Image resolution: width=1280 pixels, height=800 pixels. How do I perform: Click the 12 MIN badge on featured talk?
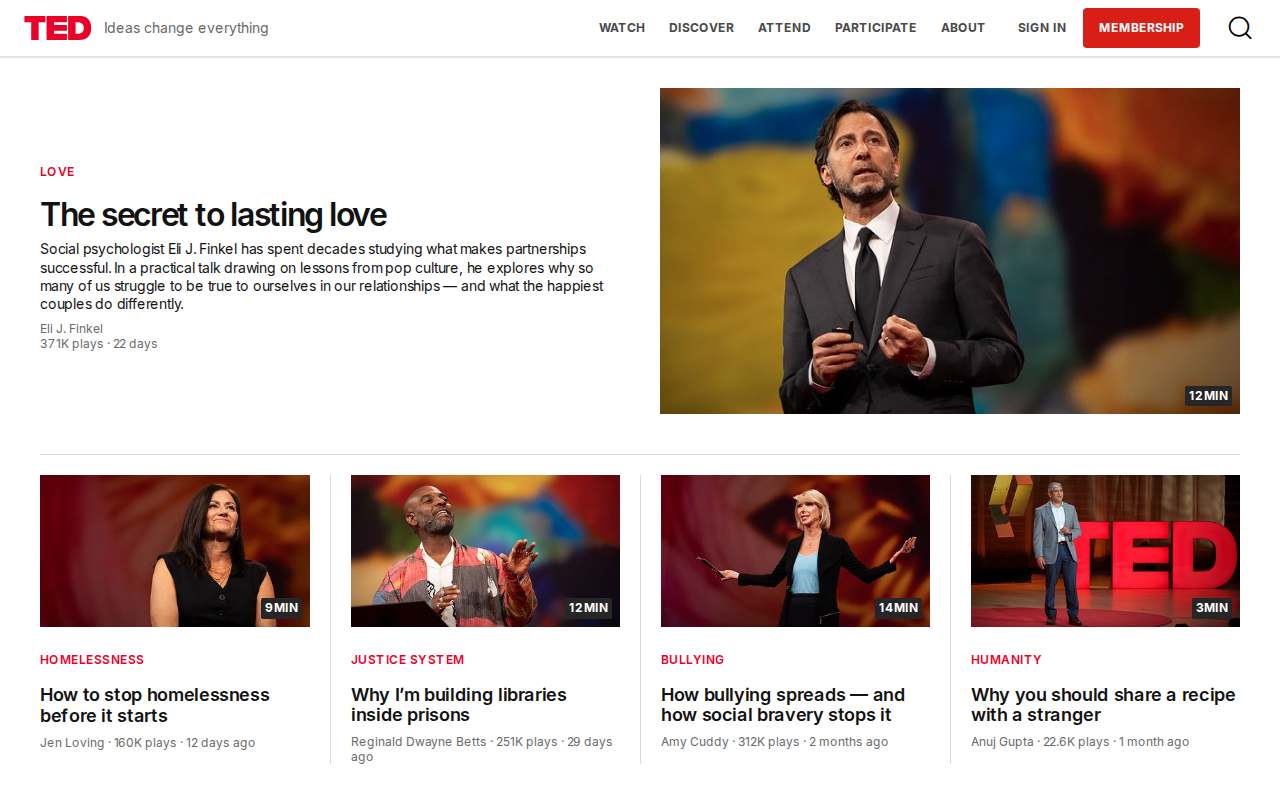(1208, 396)
